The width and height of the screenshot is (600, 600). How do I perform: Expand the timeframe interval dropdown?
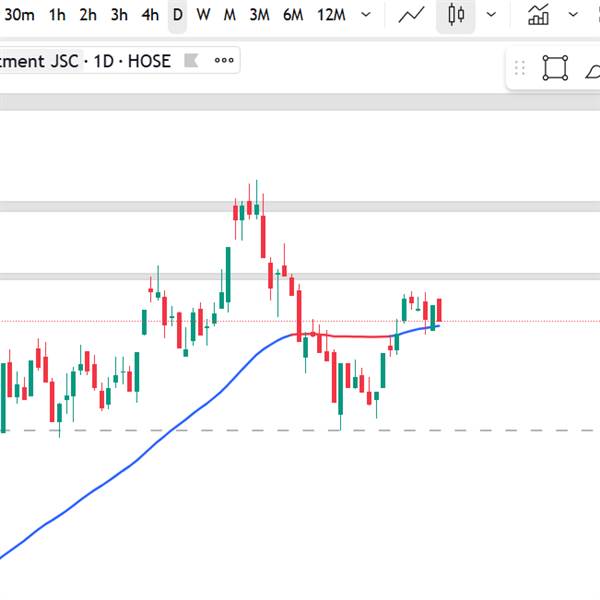point(366,15)
